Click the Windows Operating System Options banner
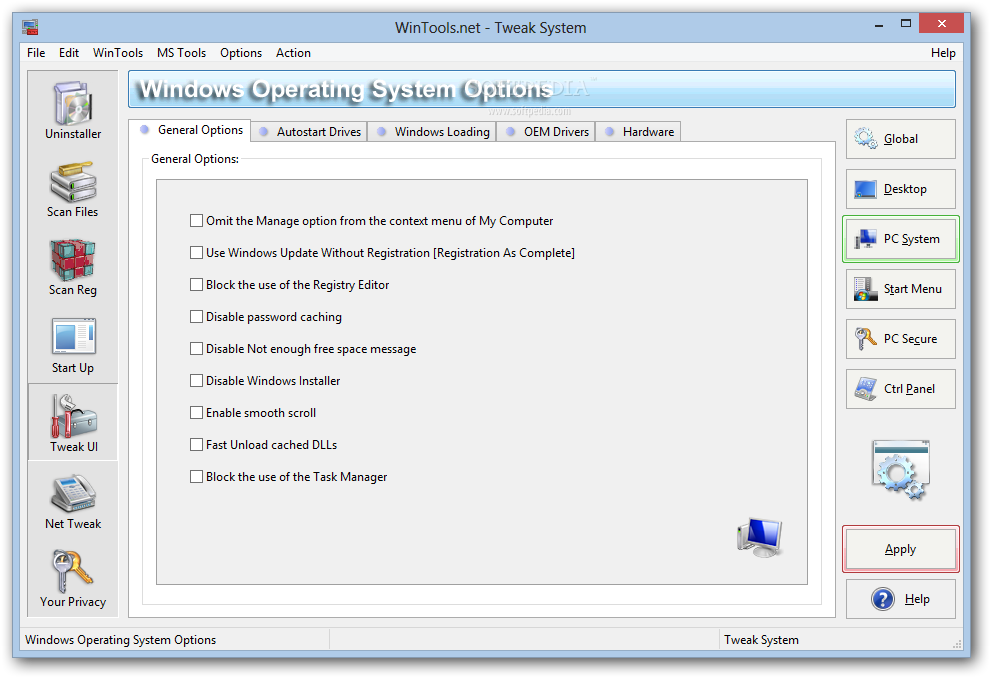This screenshot has height=678, width=991. point(542,89)
